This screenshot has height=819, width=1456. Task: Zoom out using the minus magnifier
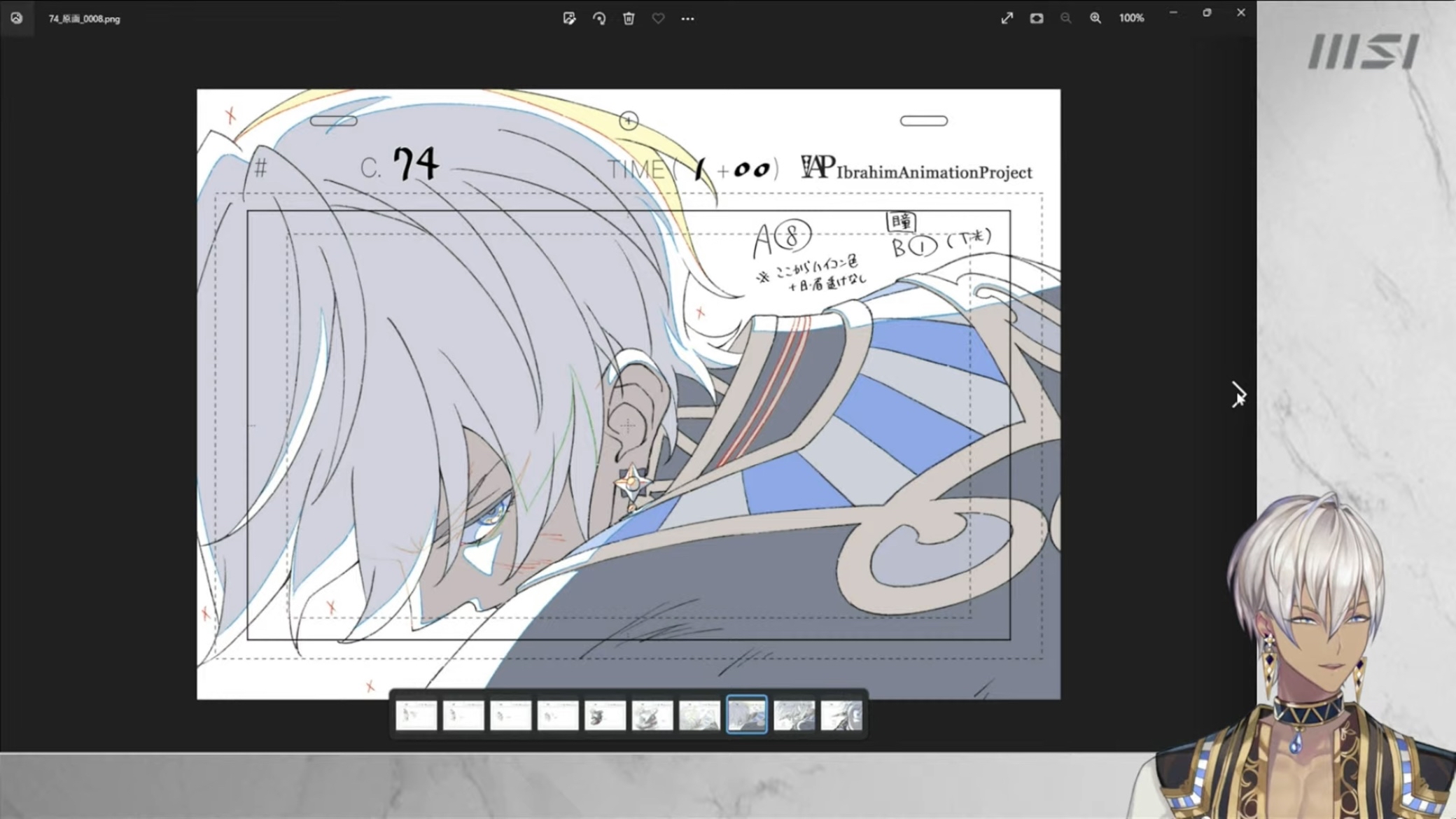(x=1065, y=18)
